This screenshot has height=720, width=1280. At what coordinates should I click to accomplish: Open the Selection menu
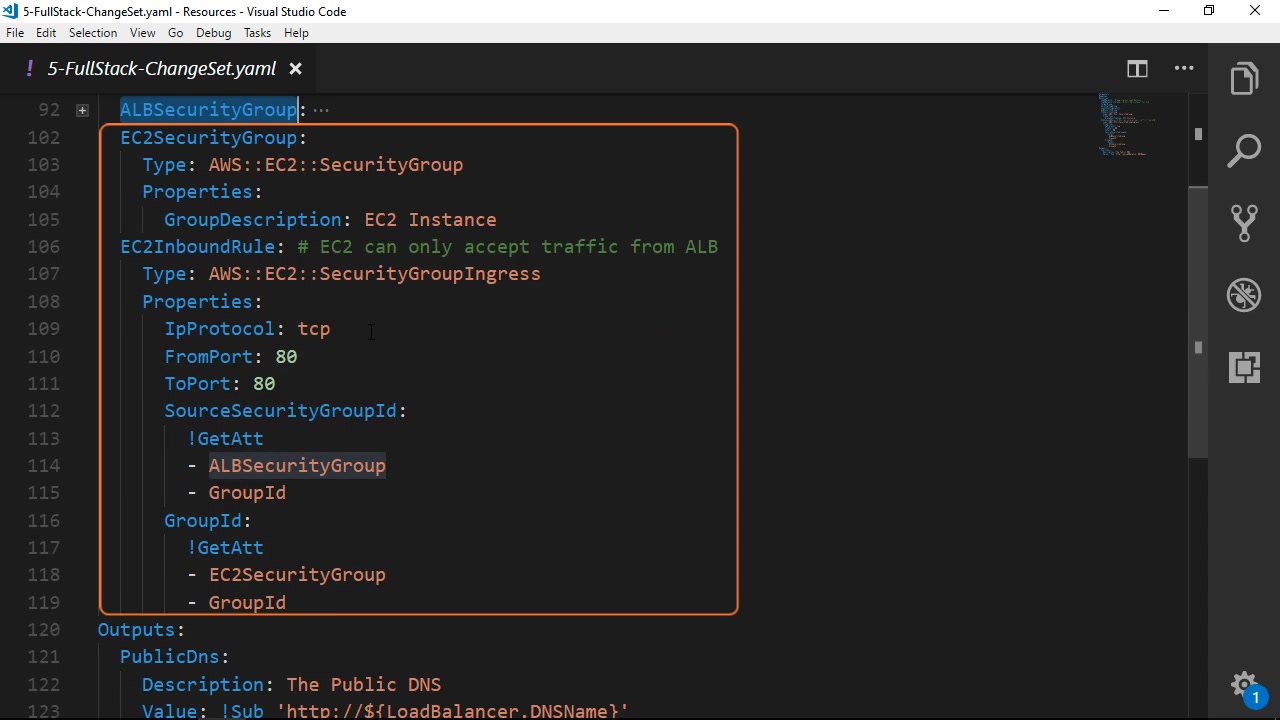(x=93, y=33)
